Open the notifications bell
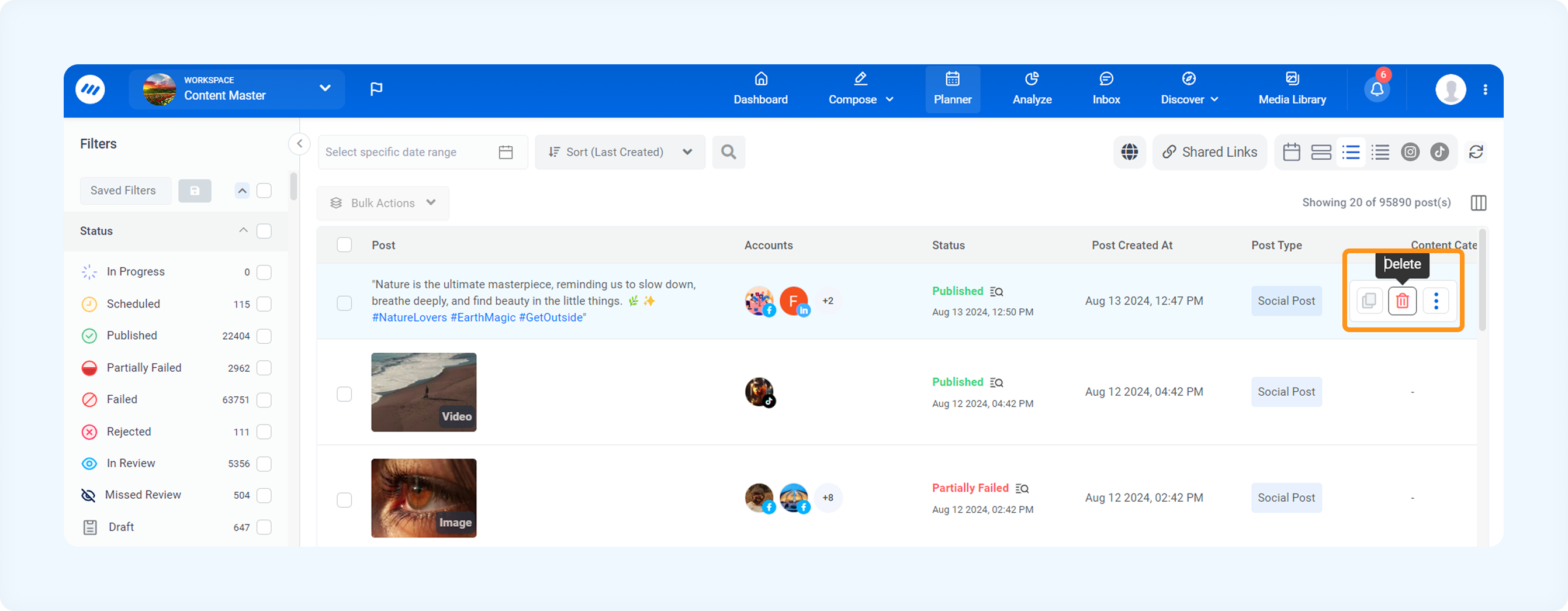This screenshot has height=611, width=1568. [x=1377, y=89]
